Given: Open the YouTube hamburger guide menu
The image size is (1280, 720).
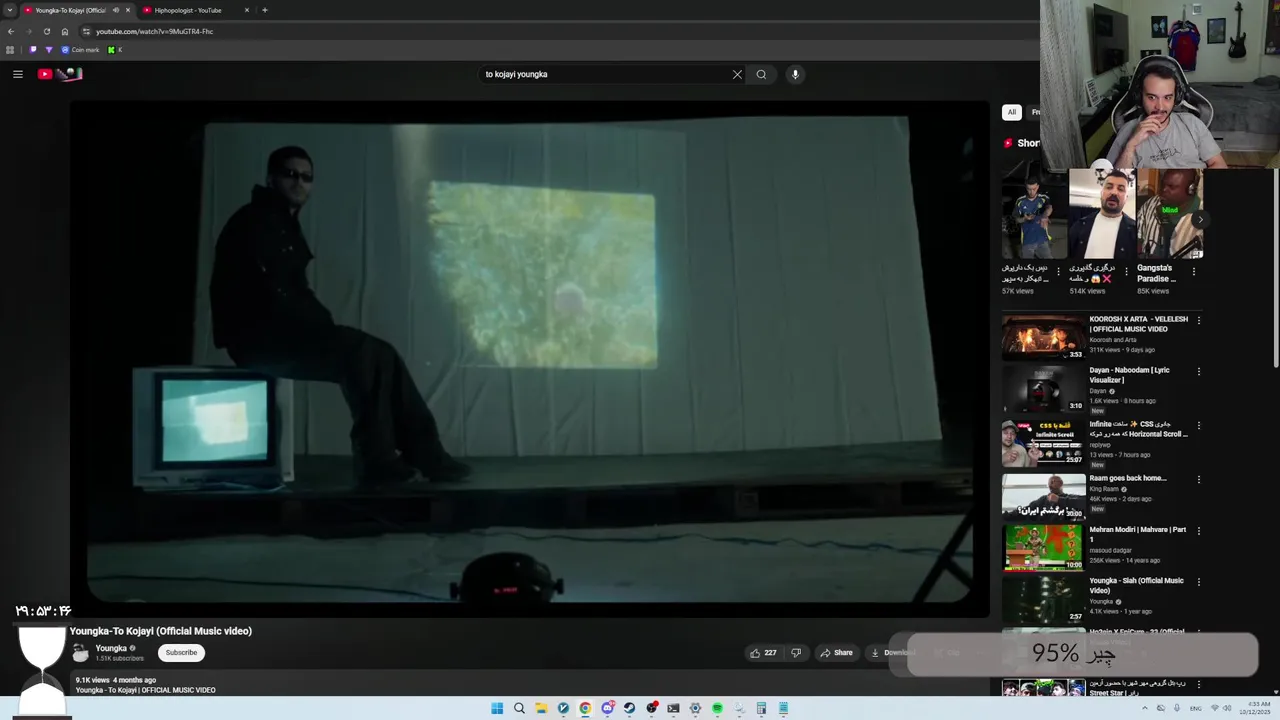Looking at the screenshot, I should [17, 74].
